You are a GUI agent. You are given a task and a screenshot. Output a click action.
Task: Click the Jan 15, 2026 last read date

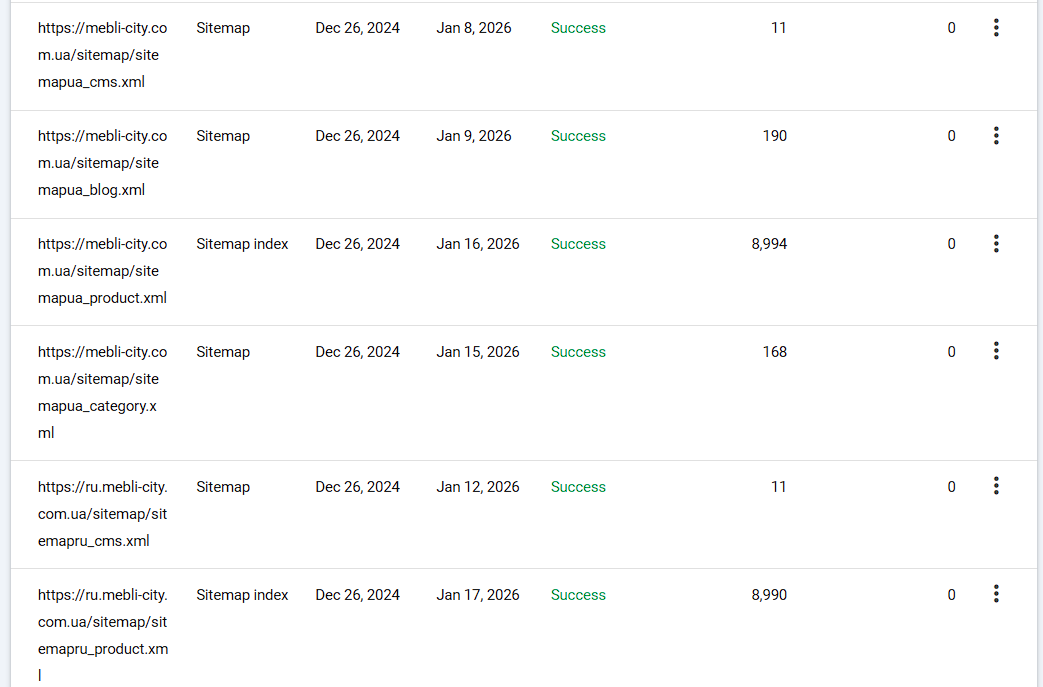[x=478, y=352]
